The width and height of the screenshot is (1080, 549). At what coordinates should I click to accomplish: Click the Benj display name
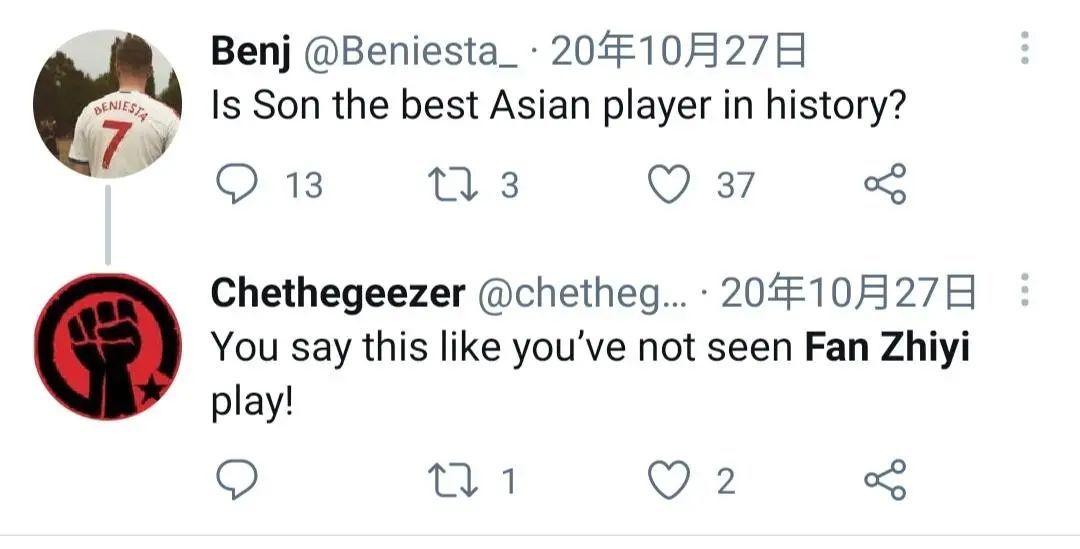click(249, 51)
